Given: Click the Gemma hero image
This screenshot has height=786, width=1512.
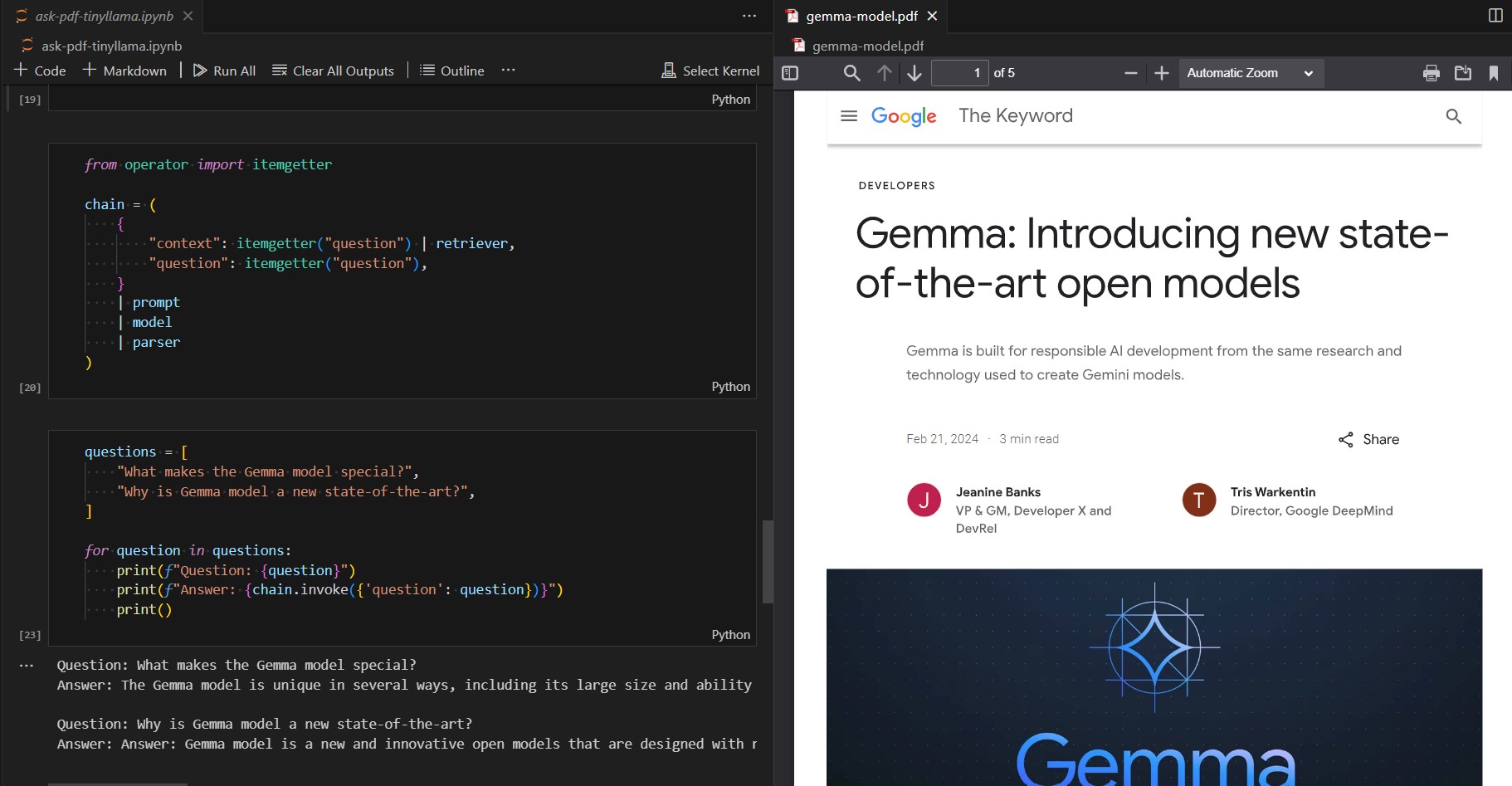Looking at the screenshot, I should (1154, 677).
